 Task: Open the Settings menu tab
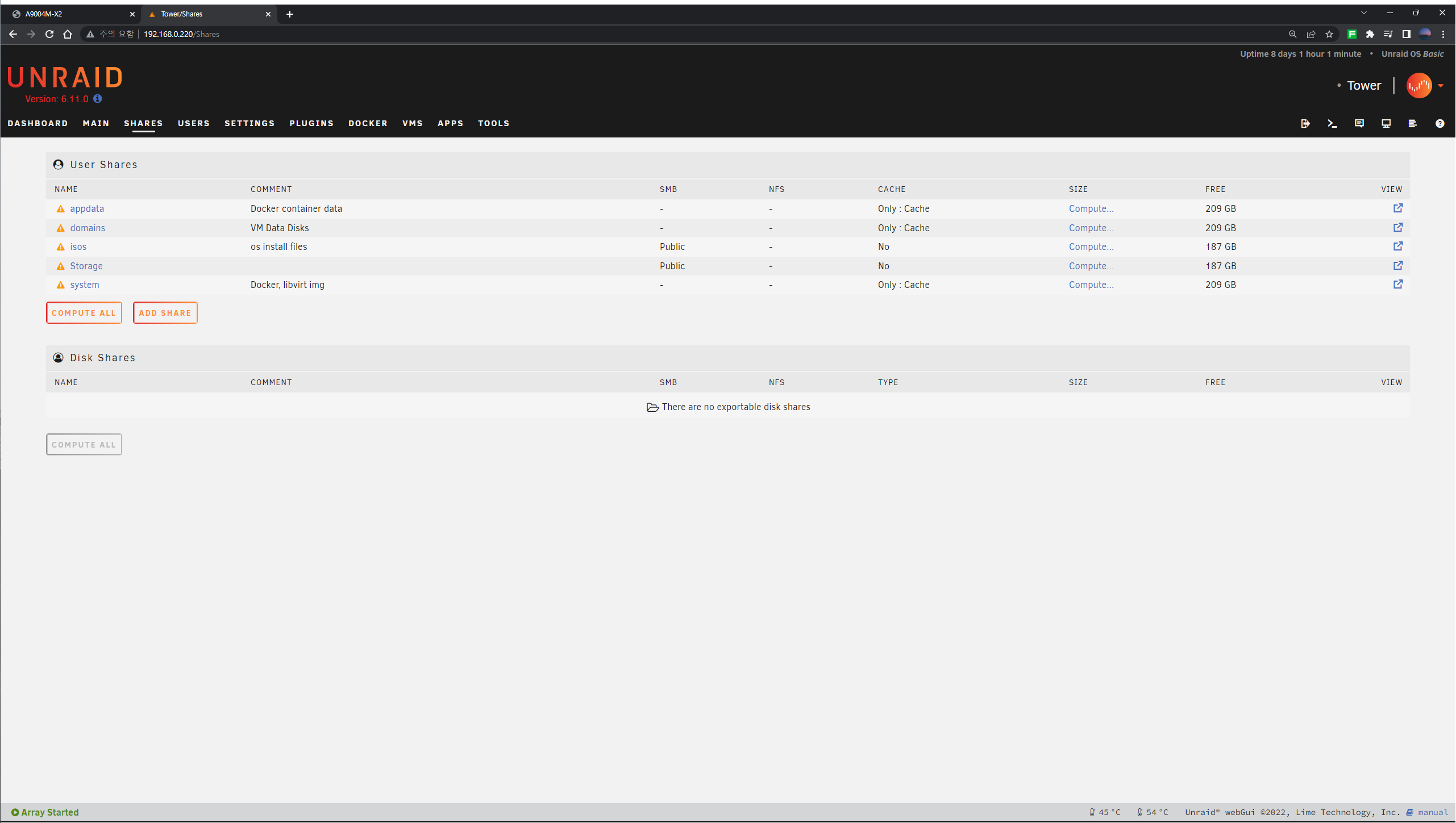point(249,123)
